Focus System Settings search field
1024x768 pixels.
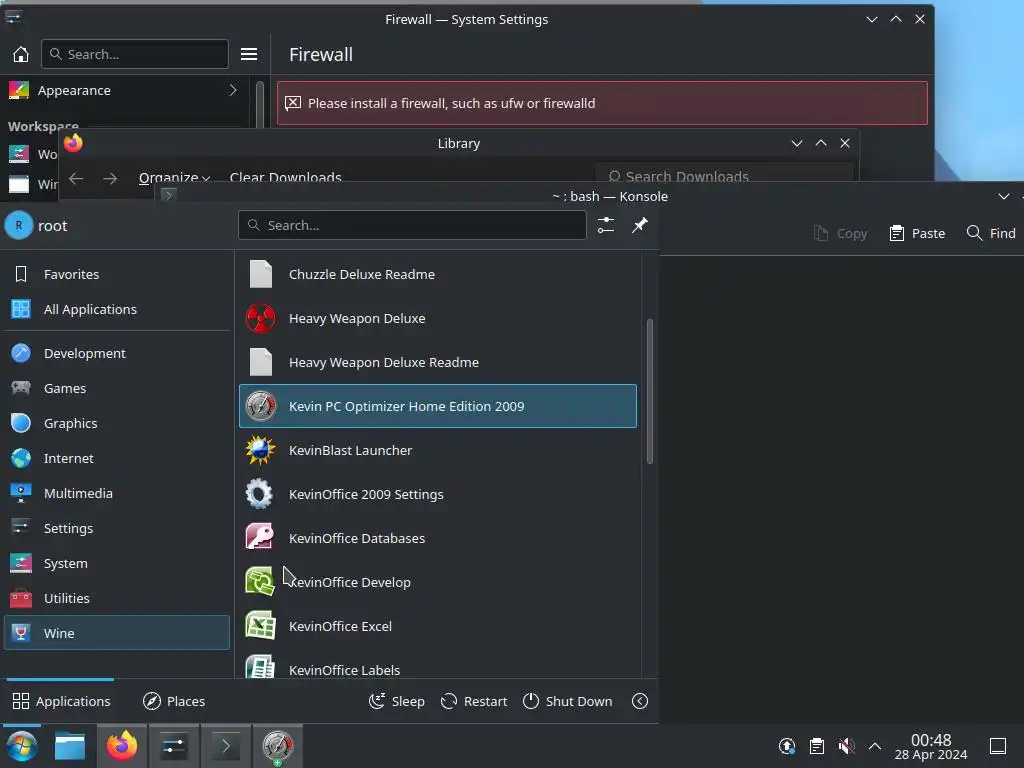[135, 54]
